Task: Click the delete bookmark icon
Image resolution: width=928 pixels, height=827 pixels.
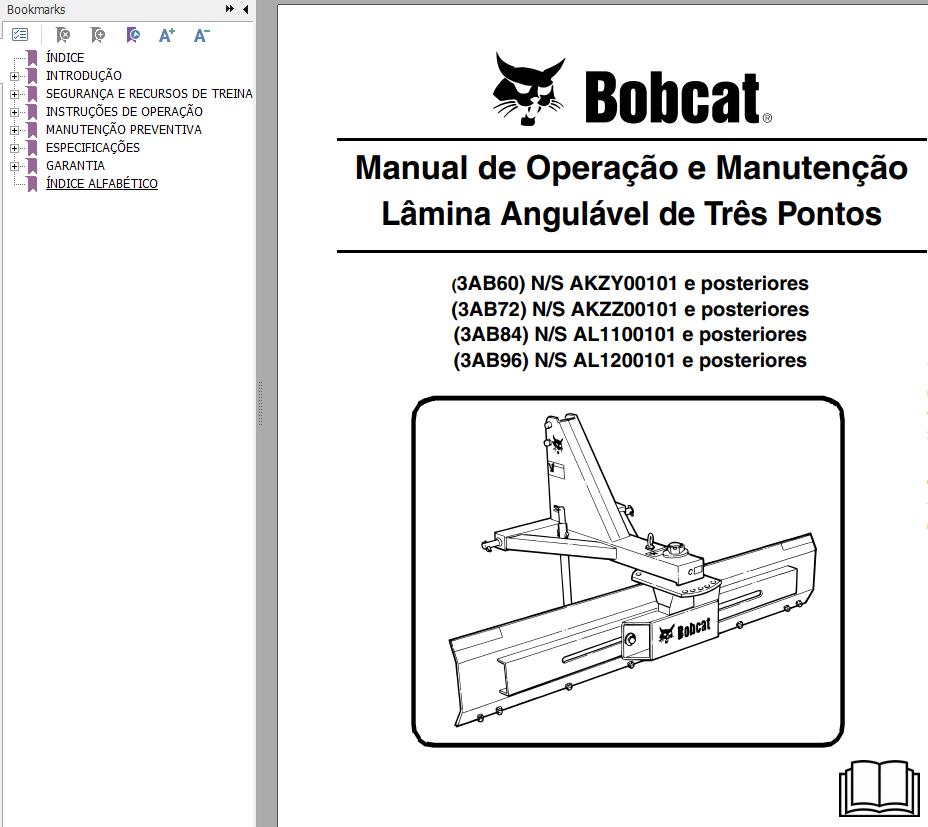Action: click(x=62, y=36)
